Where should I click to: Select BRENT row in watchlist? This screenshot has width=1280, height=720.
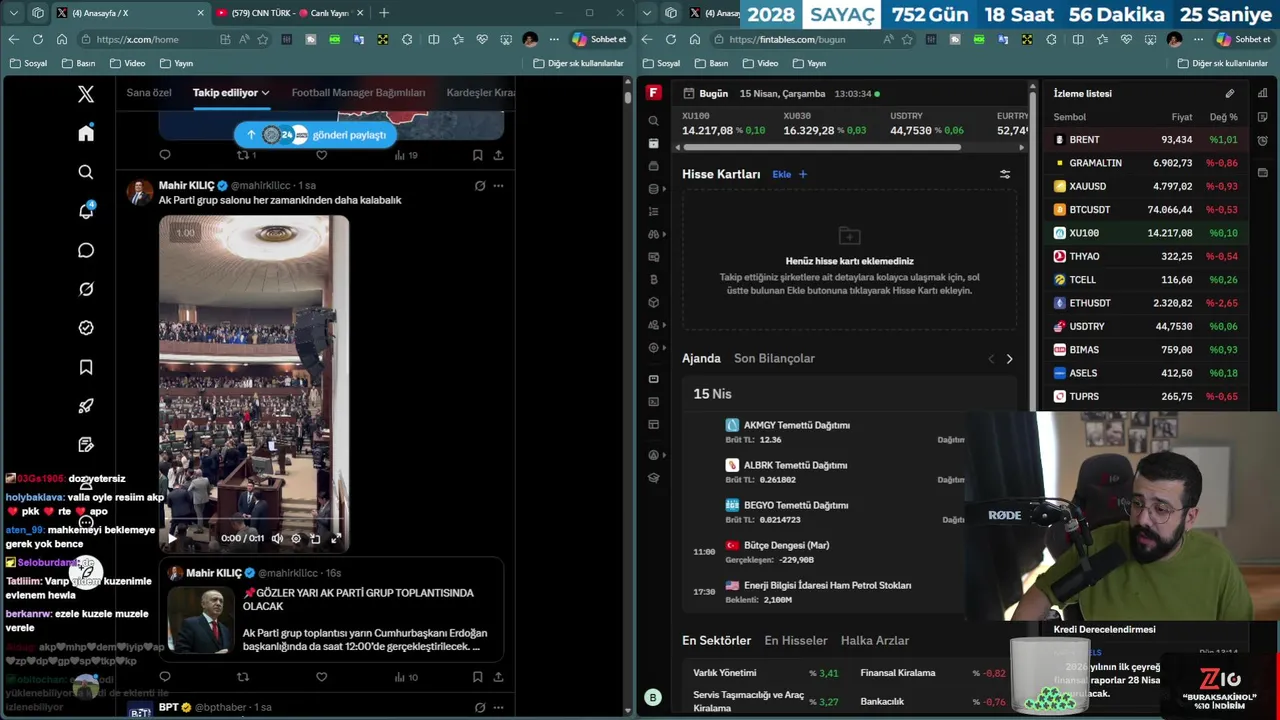pyautogui.click(x=1144, y=140)
